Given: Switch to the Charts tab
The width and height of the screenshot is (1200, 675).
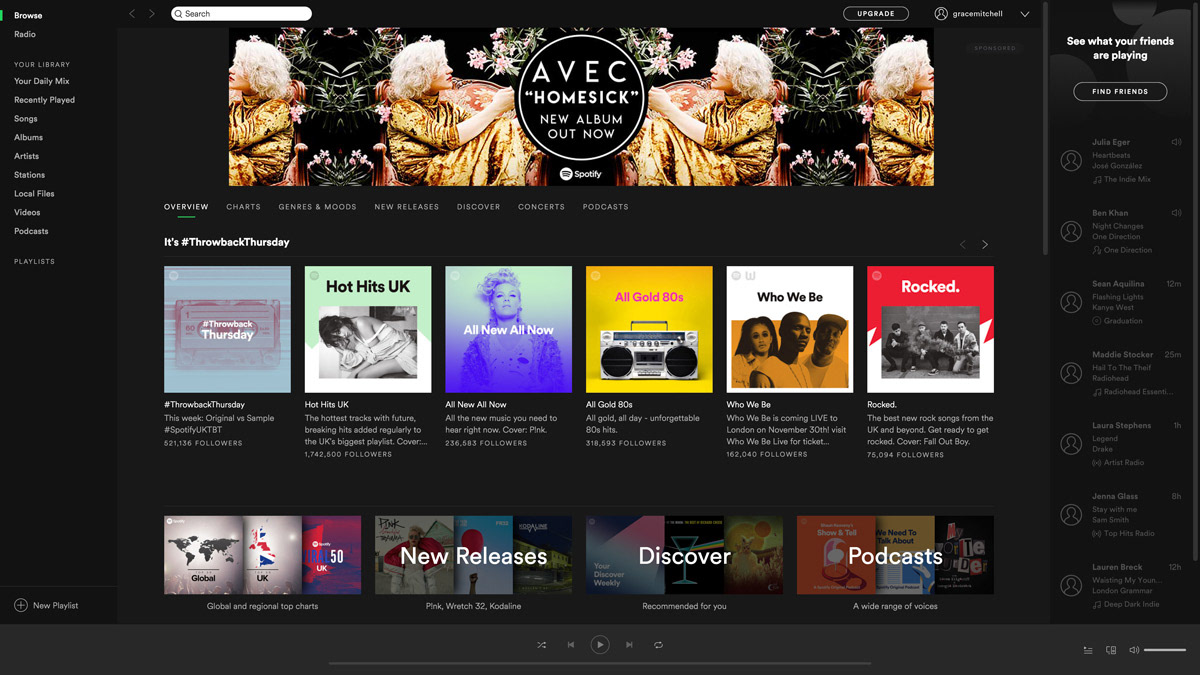Looking at the screenshot, I should click(243, 207).
